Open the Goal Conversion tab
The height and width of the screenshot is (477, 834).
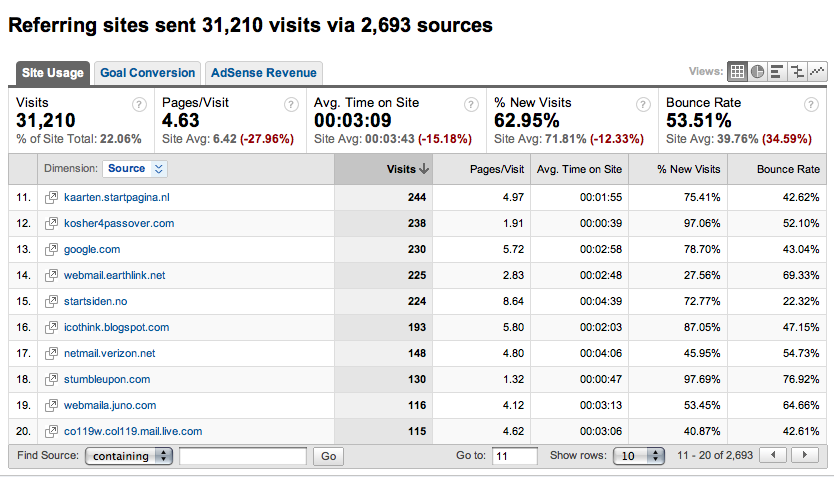click(147, 73)
